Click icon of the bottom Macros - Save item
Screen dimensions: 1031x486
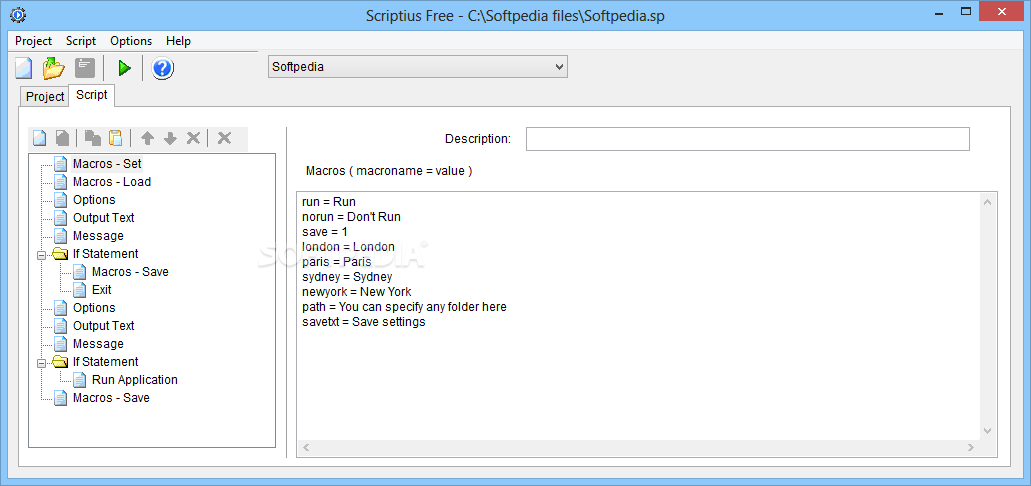(60, 398)
